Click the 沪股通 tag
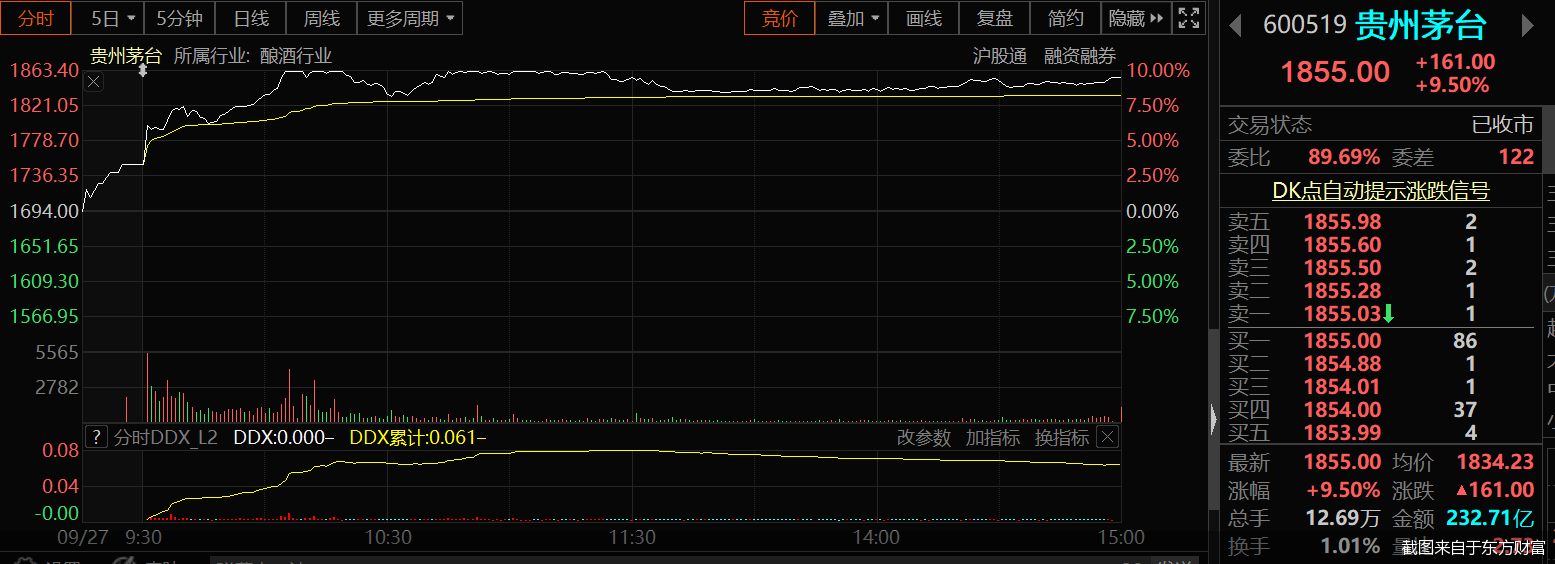This screenshot has height=564, width=1555. [1000, 56]
